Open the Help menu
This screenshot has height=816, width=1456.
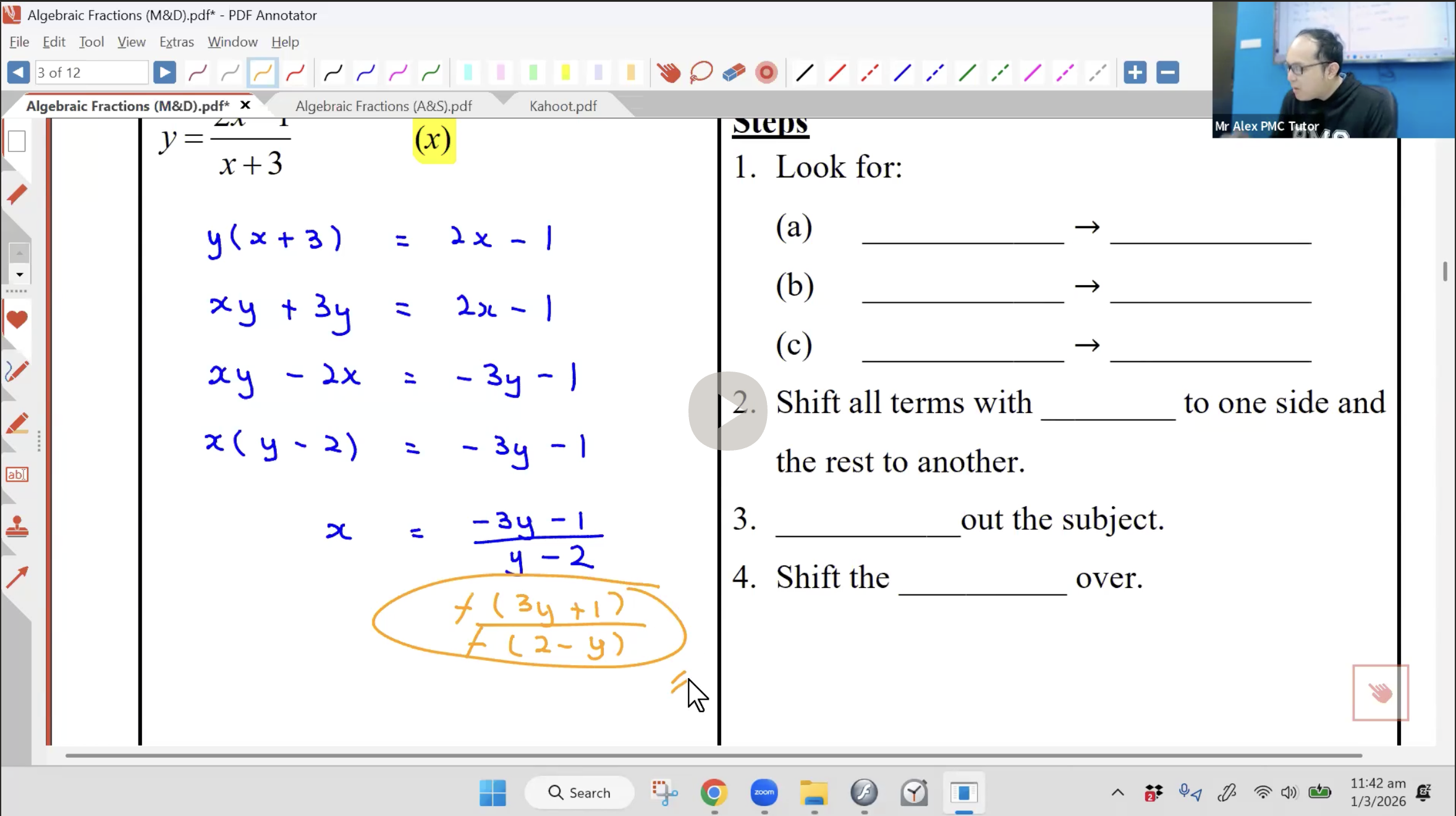(285, 41)
